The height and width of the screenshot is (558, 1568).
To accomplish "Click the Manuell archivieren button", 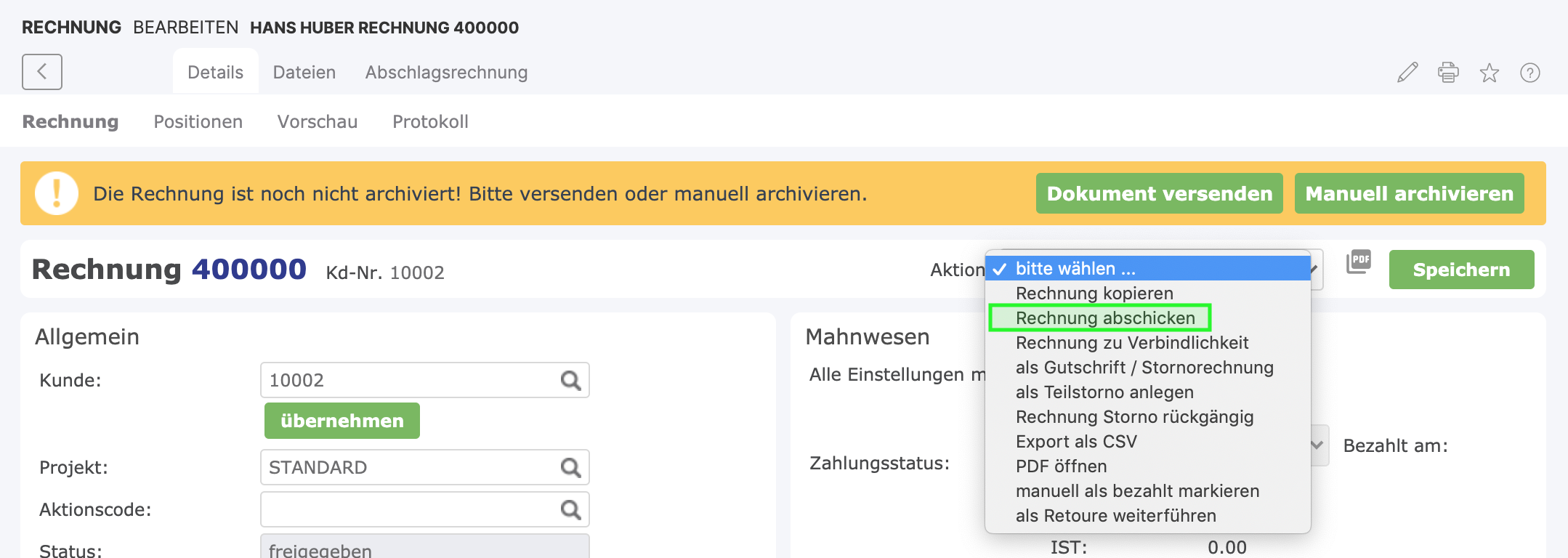I will point(1409,194).
